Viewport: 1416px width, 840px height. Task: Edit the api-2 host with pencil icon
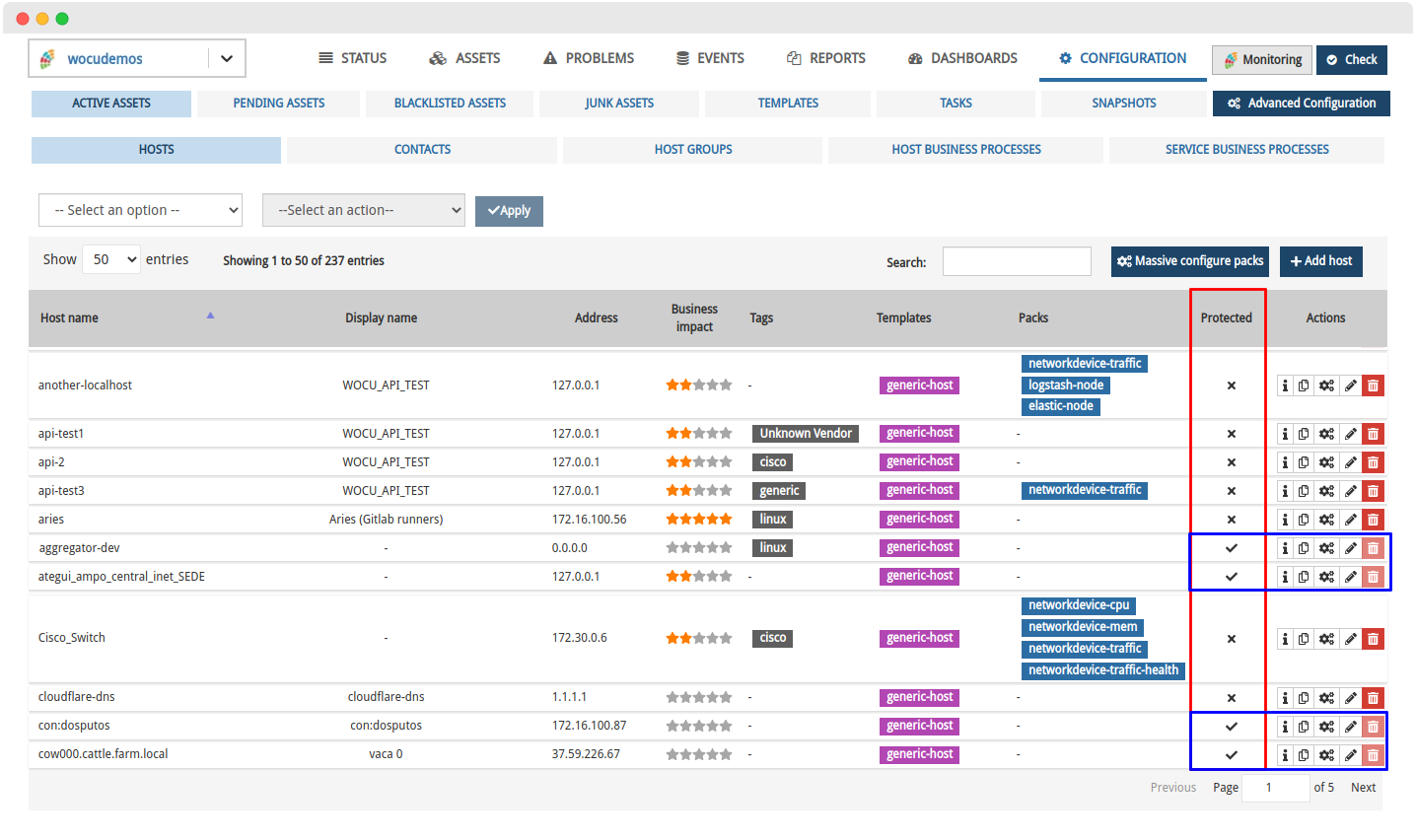click(1351, 462)
